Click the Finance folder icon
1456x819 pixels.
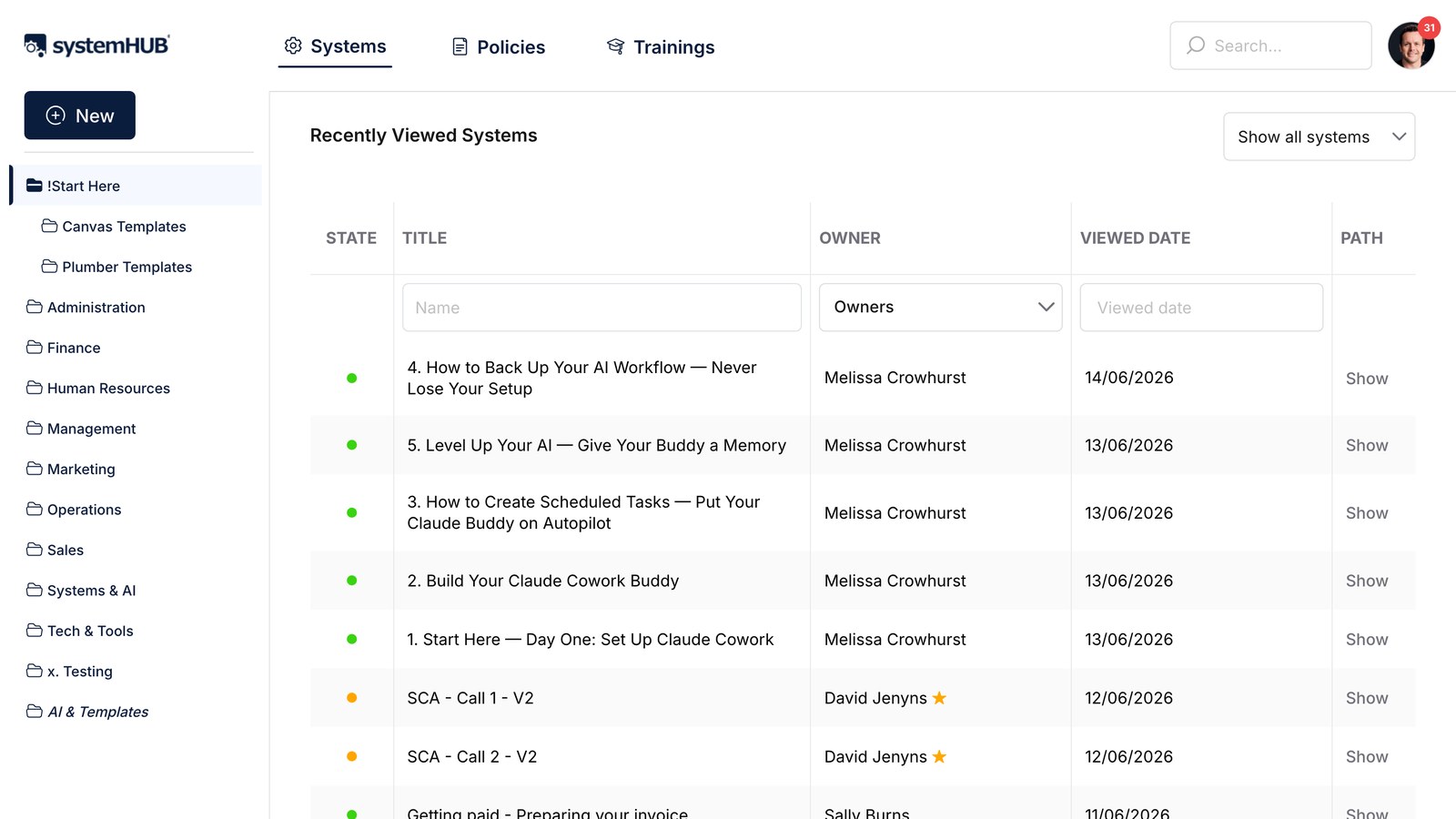coord(35,347)
